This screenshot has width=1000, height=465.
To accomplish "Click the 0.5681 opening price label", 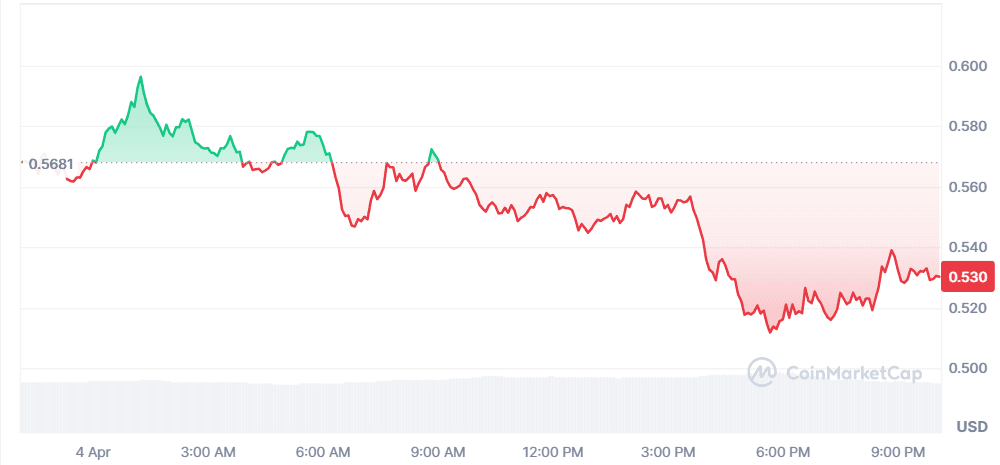I will (50, 163).
